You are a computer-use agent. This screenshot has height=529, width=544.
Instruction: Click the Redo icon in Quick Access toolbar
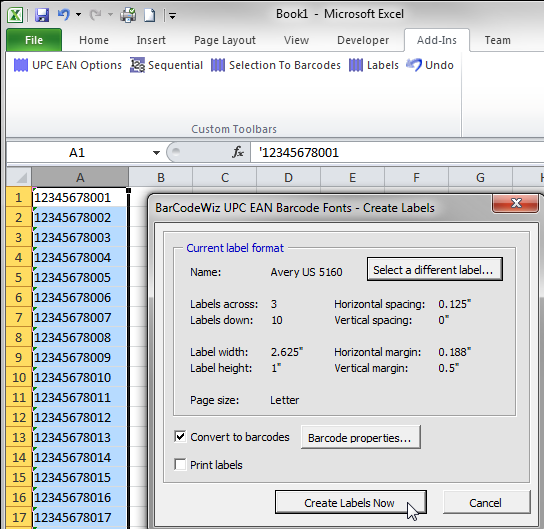(95, 15)
